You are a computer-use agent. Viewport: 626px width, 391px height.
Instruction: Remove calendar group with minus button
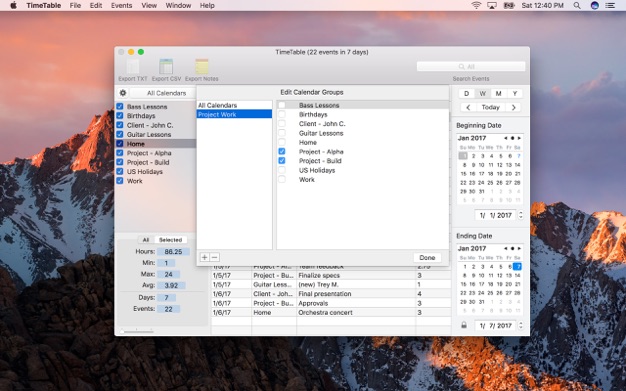click(214, 257)
